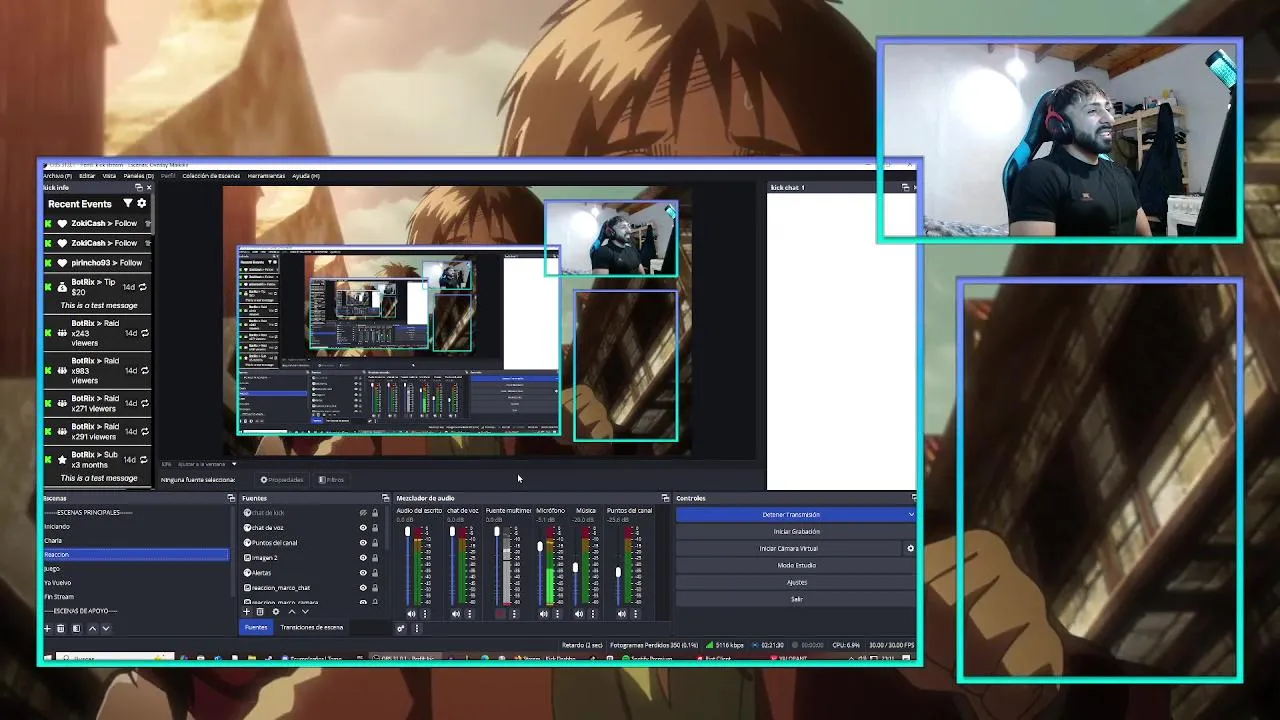Click Iniciar Cámara Virtual button
The height and width of the screenshot is (720, 1280).
pyautogui.click(x=788, y=548)
